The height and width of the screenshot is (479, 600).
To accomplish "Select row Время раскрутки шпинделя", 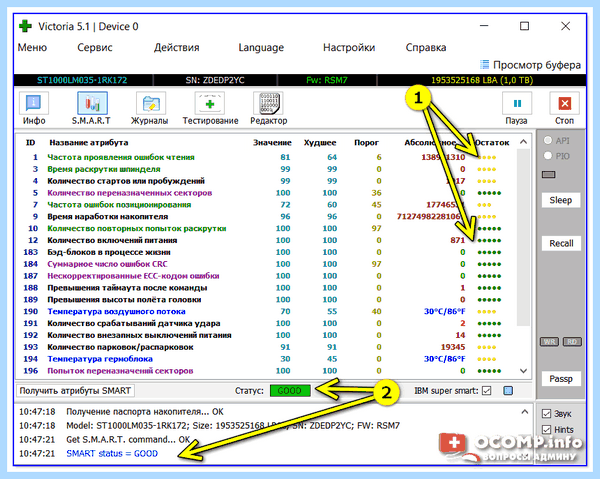I will click(x=266, y=169).
